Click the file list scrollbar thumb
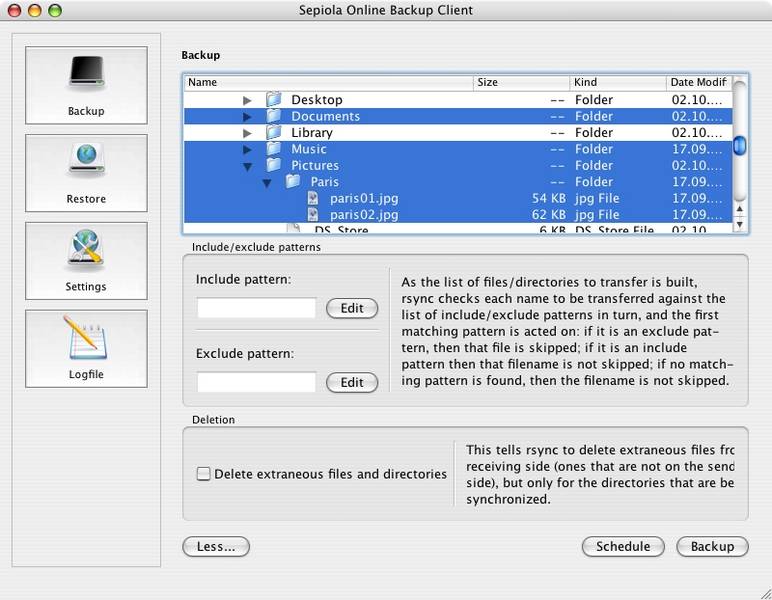772x600 pixels. click(740, 146)
